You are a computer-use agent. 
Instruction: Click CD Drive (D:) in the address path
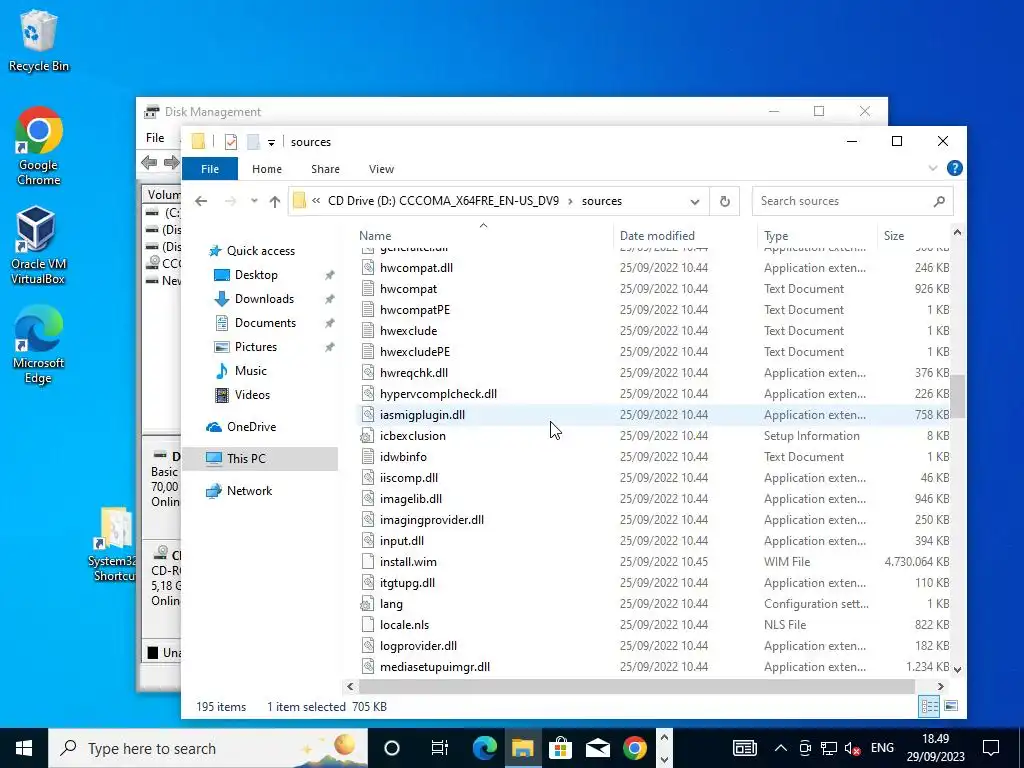pyautogui.click(x=443, y=201)
